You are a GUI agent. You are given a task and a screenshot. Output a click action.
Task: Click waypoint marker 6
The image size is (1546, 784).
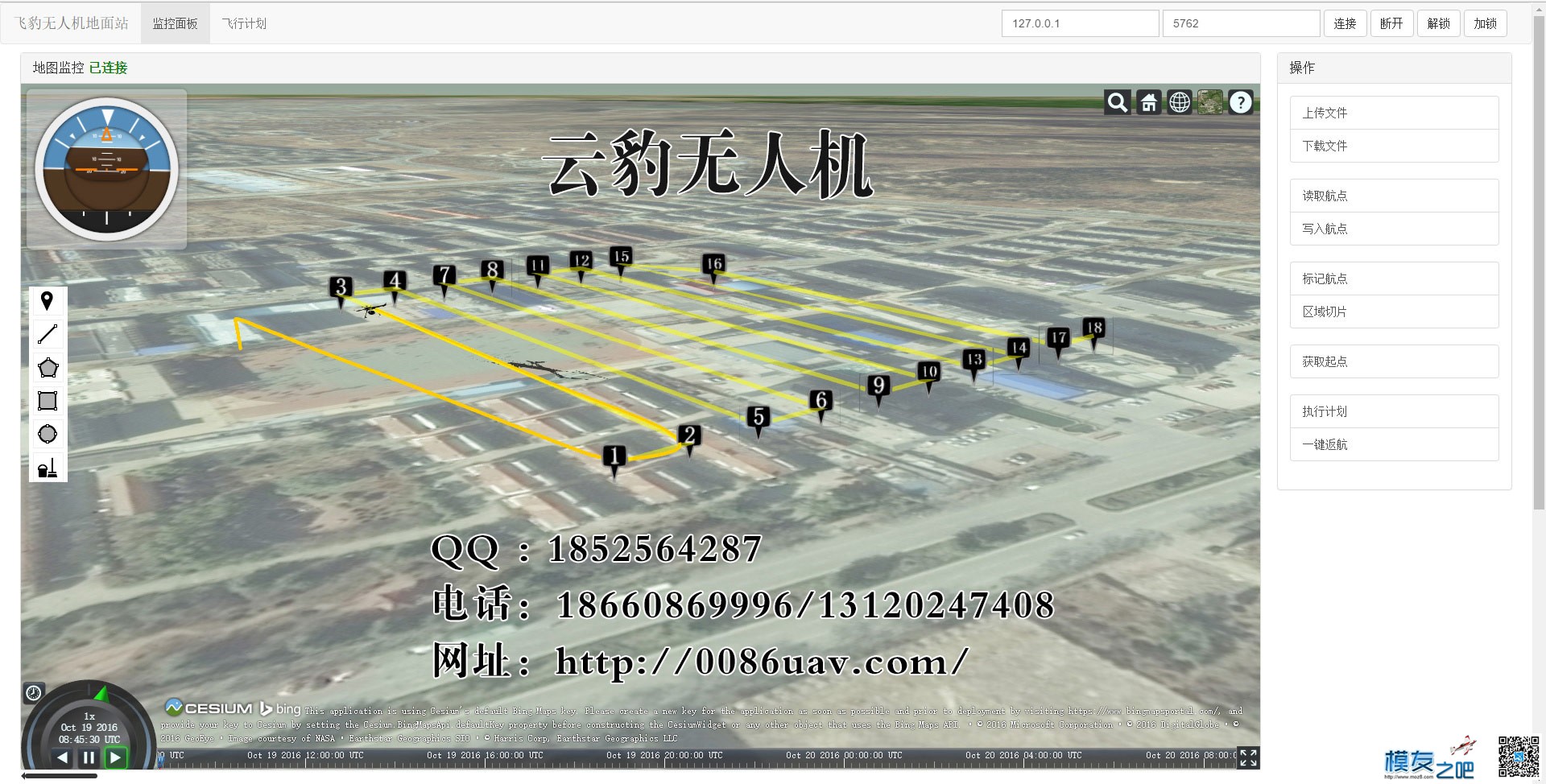[821, 401]
